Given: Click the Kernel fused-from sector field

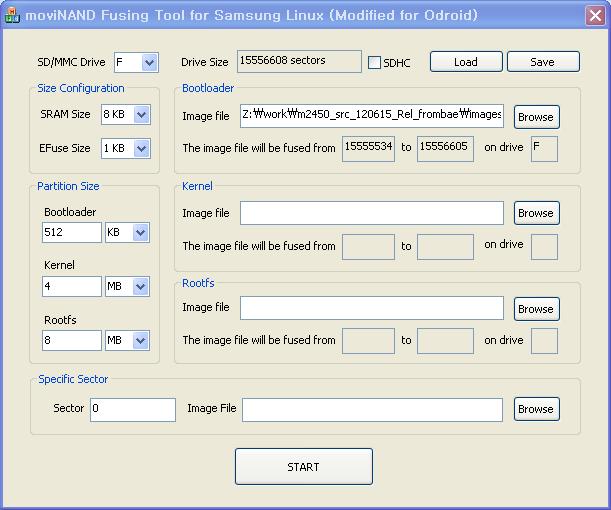Looking at the screenshot, I should (x=368, y=247).
